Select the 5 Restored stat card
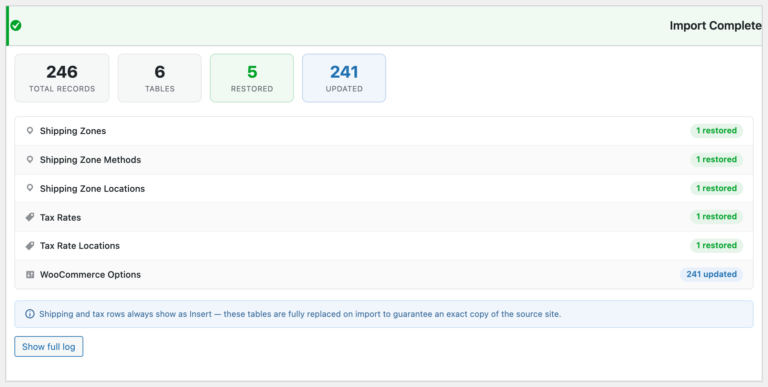This screenshot has width=768, height=387. click(x=252, y=78)
